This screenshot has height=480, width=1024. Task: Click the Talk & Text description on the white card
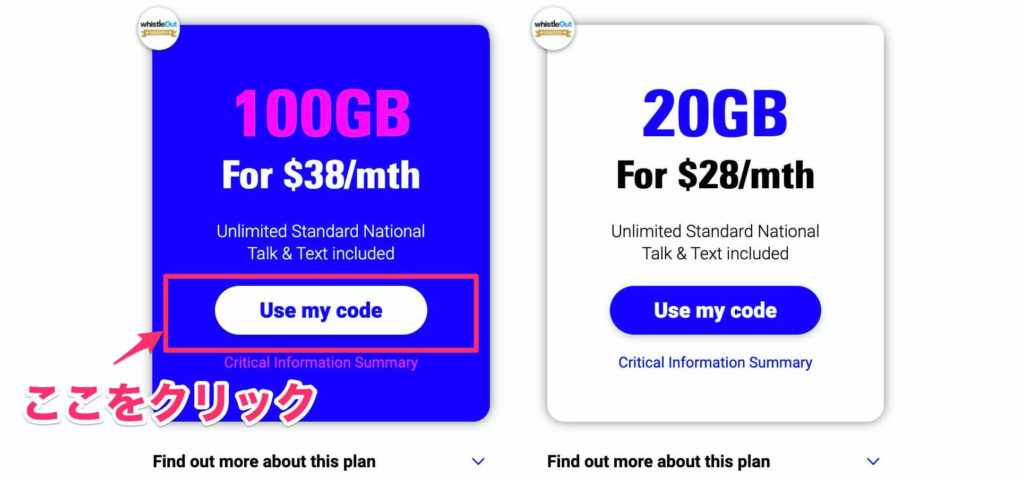[715, 242]
